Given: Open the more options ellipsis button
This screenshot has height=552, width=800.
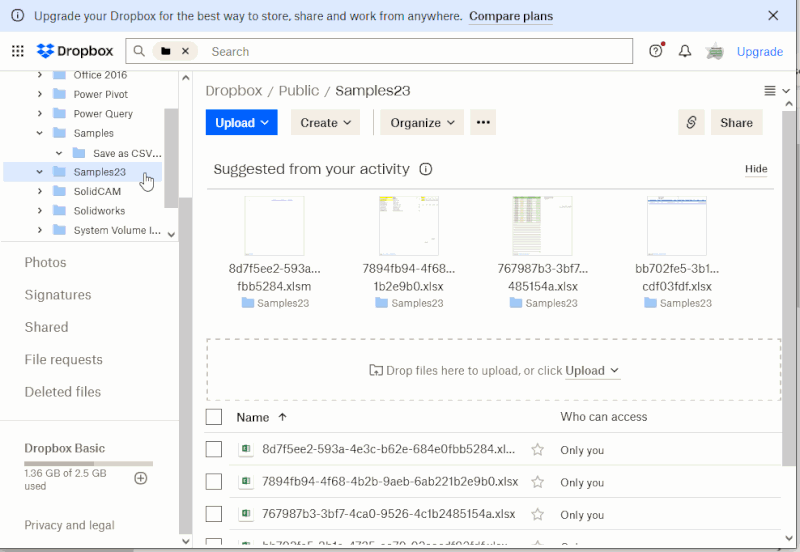Looking at the screenshot, I should tap(483, 122).
